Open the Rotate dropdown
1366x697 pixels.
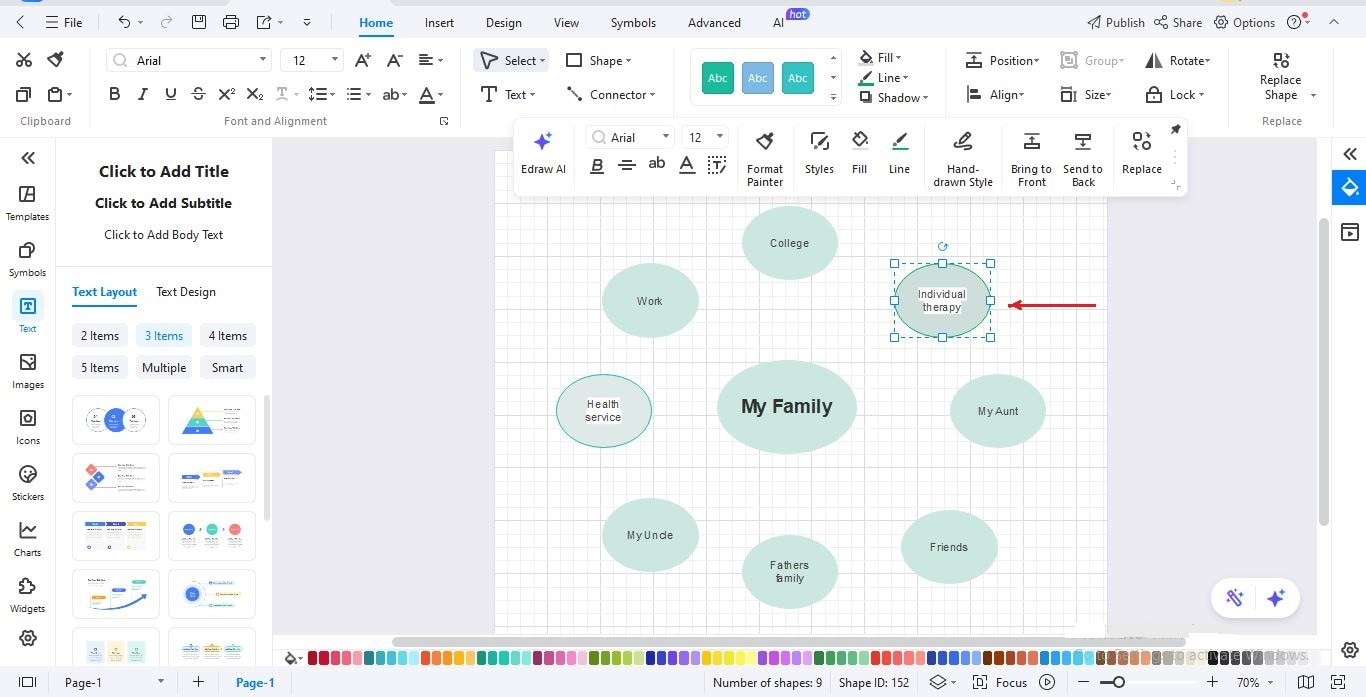(x=1178, y=60)
